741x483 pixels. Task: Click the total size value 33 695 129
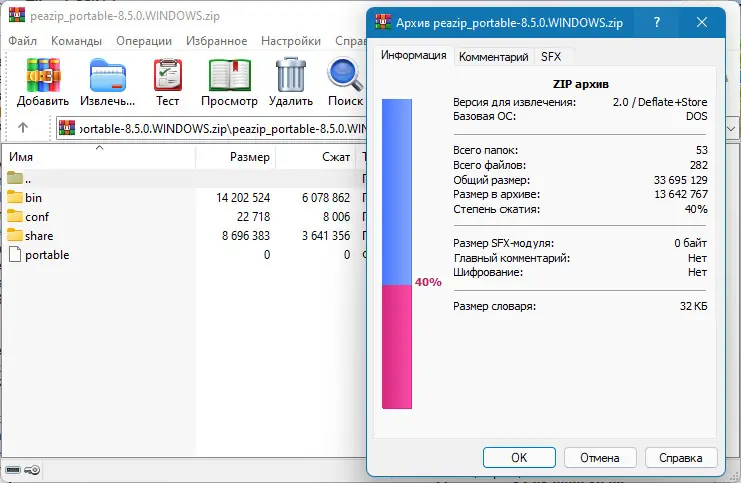[681, 180]
